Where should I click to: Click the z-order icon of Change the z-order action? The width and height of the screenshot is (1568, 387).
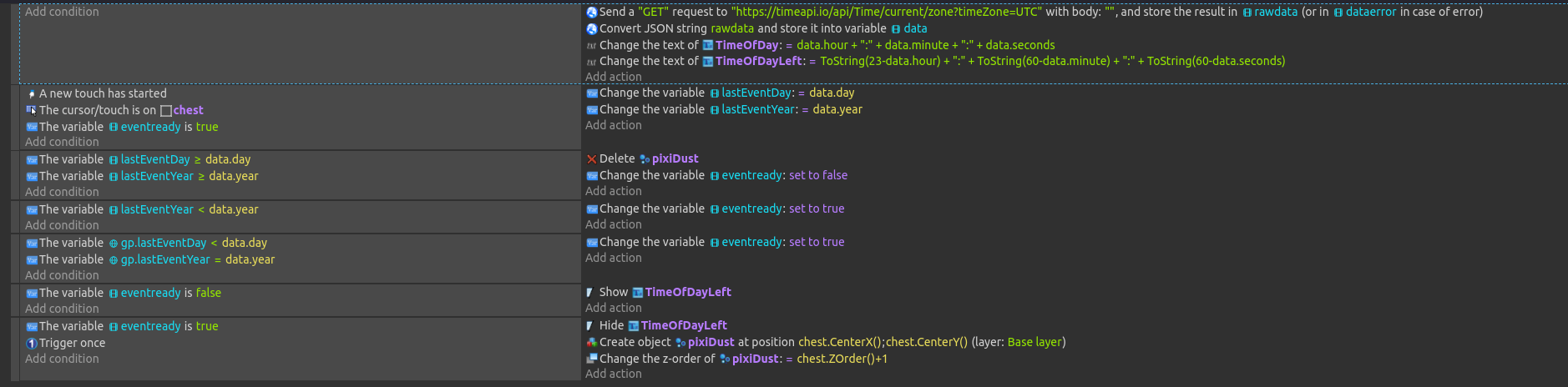(591, 359)
